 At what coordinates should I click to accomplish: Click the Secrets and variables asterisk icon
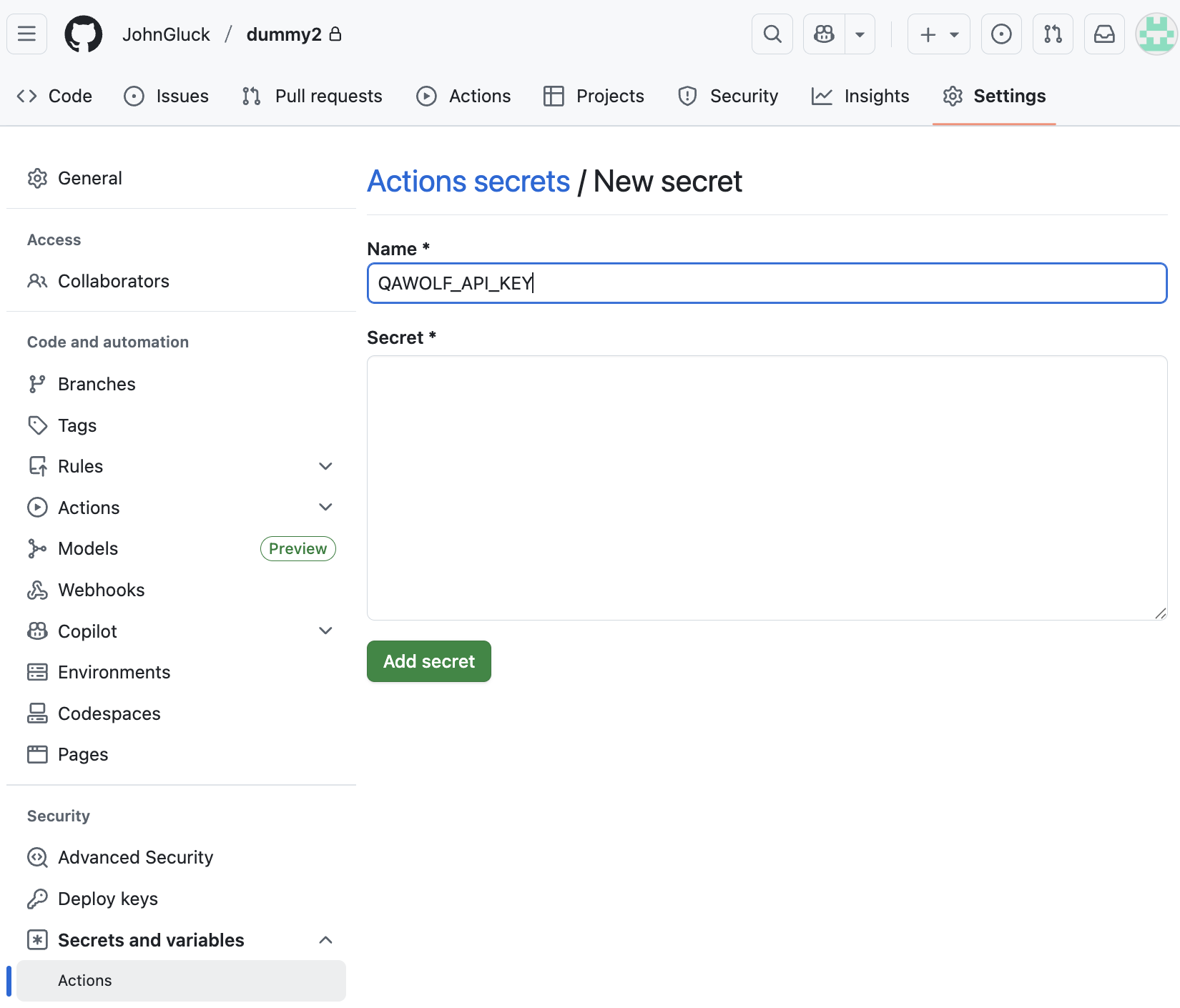pos(37,940)
